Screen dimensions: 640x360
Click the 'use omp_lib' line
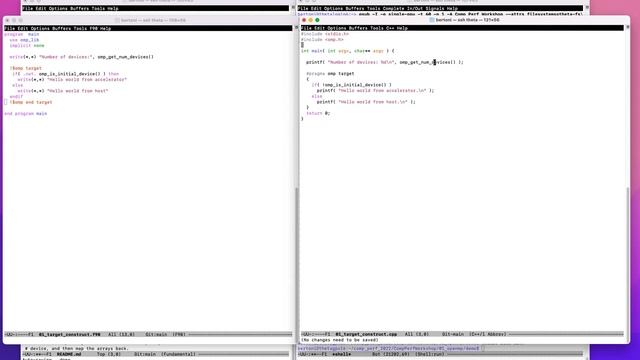[24, 40]
